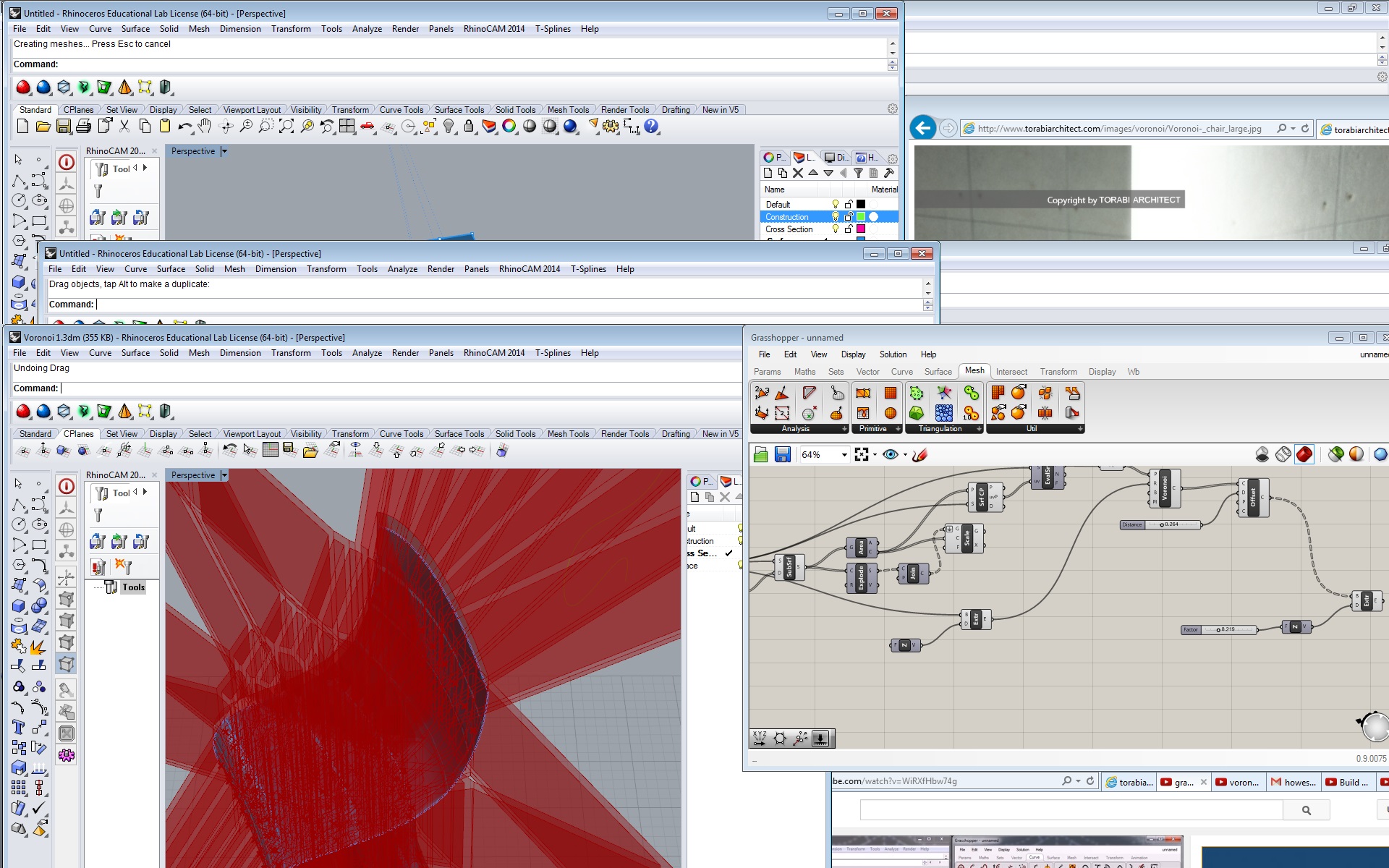The image size is (1389, 868).
Task: Select the Grasshopper sketch pencil tool
Action: tap(920, 454)
